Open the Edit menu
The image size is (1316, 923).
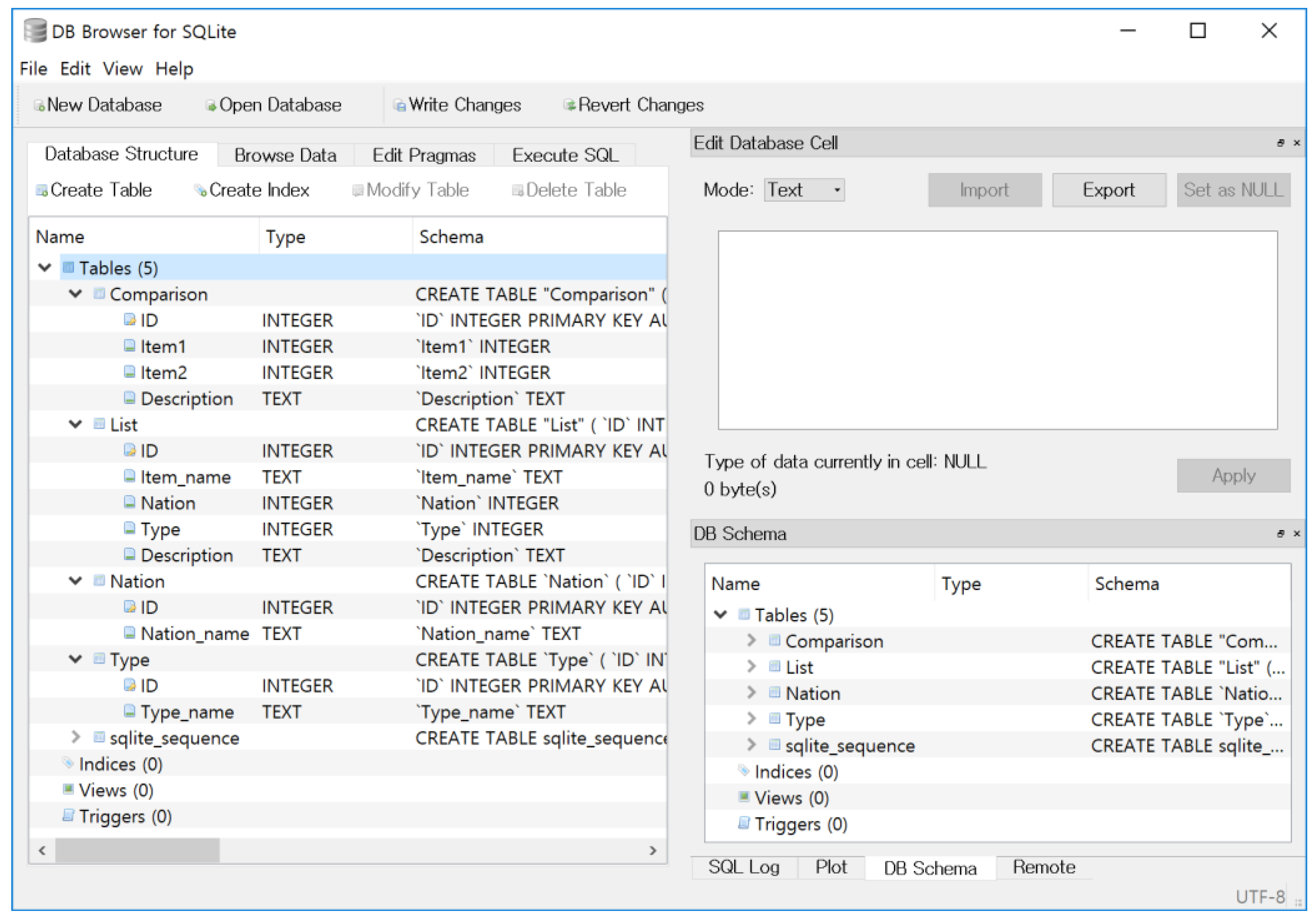point(75,69)
